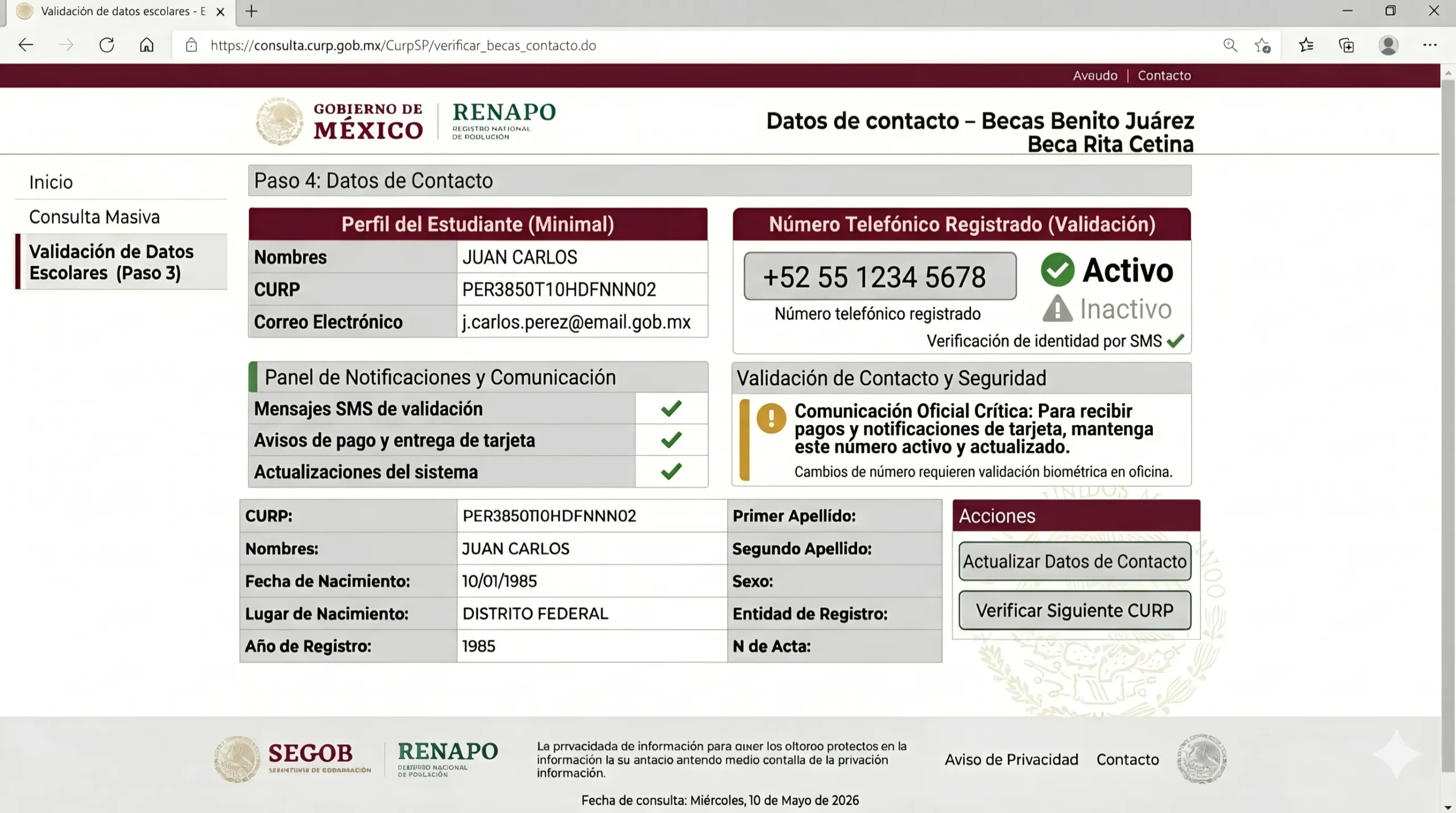Click the zoom magnifier icon in address bar
The height and width of the screenshot is (813, 1456).
[x=1230, y=45]
